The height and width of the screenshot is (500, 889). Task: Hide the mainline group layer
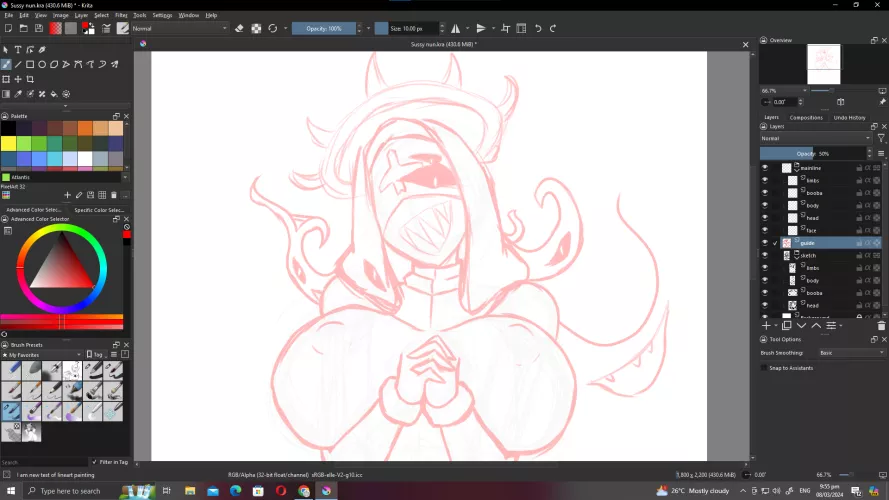pos(765,168)
